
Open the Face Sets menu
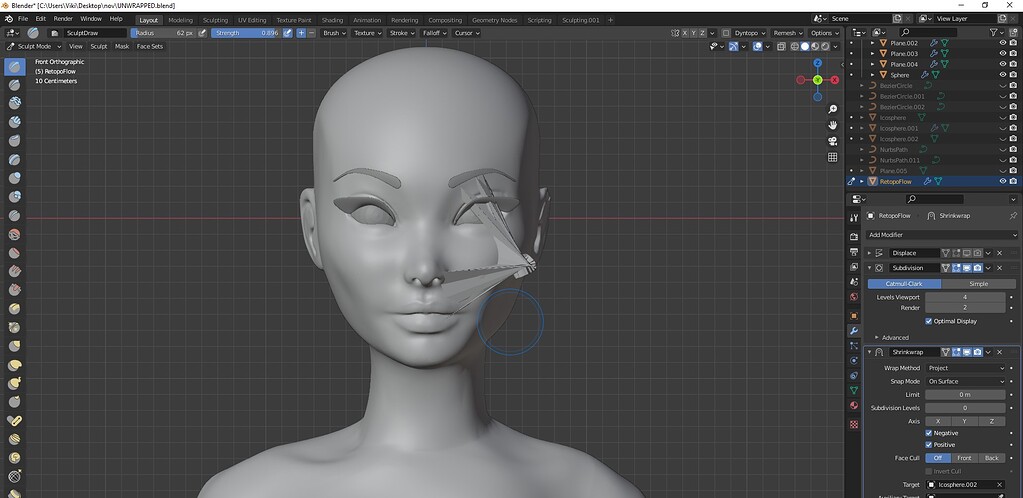(x=149, y=46)
